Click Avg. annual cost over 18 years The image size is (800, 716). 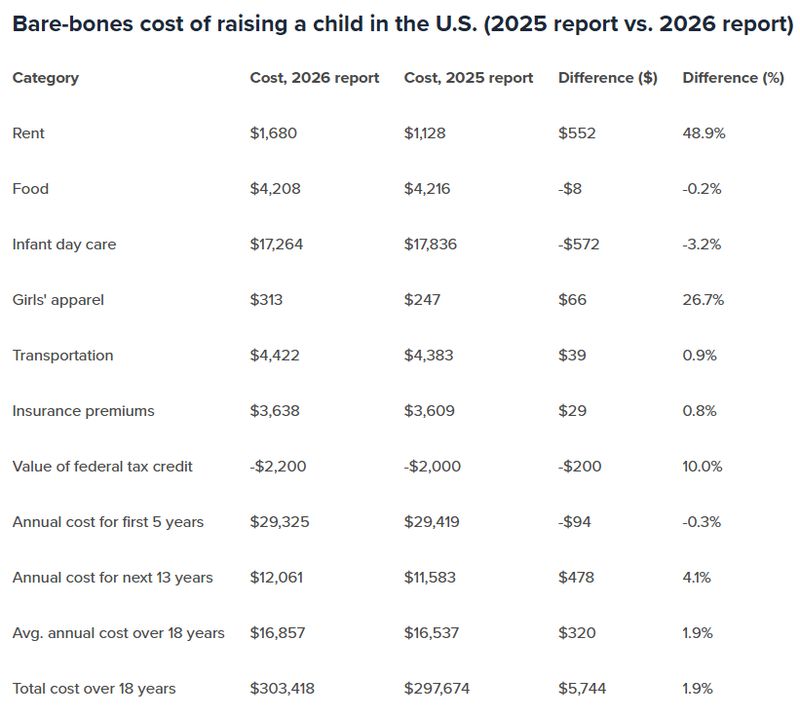[x=118, y=633]
